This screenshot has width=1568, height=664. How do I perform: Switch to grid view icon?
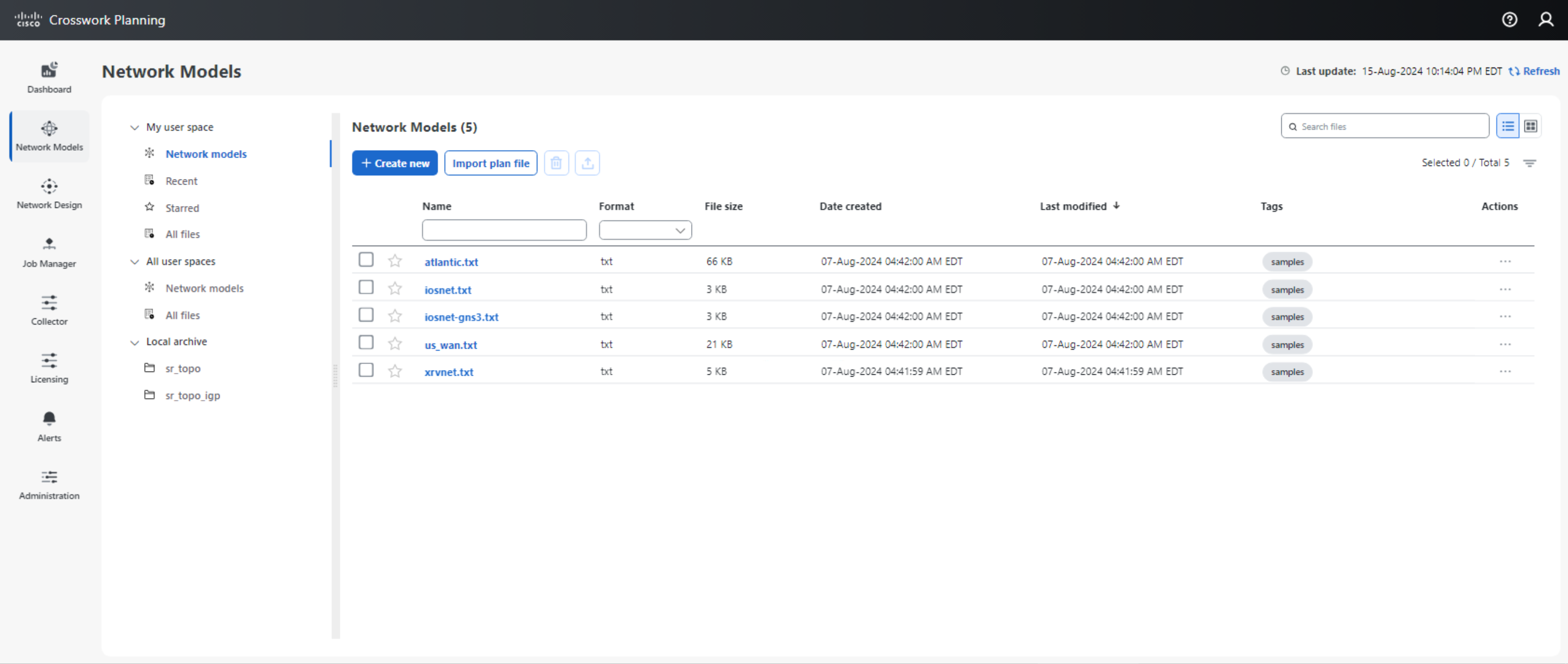click(x=1530, y=126)
